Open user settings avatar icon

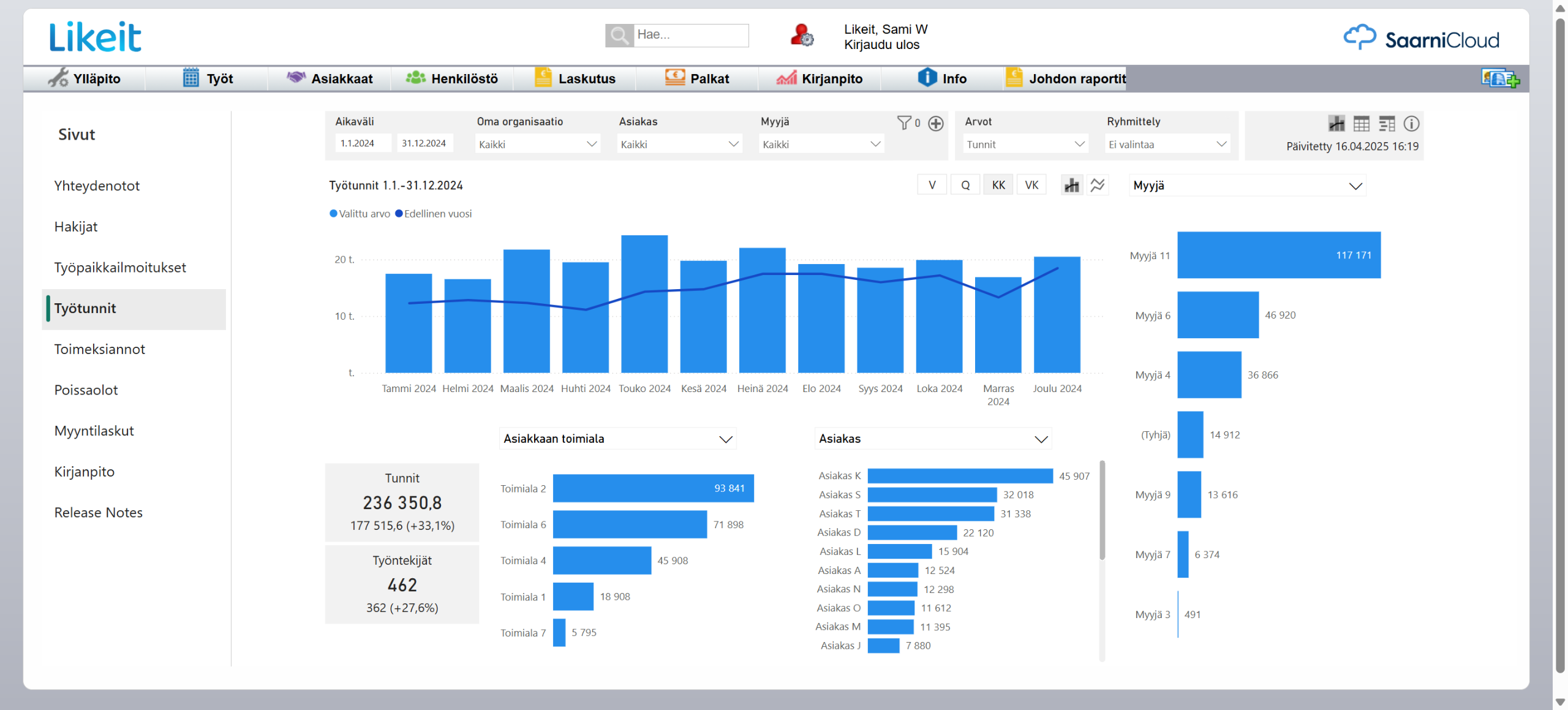click(x=801, y=36)
